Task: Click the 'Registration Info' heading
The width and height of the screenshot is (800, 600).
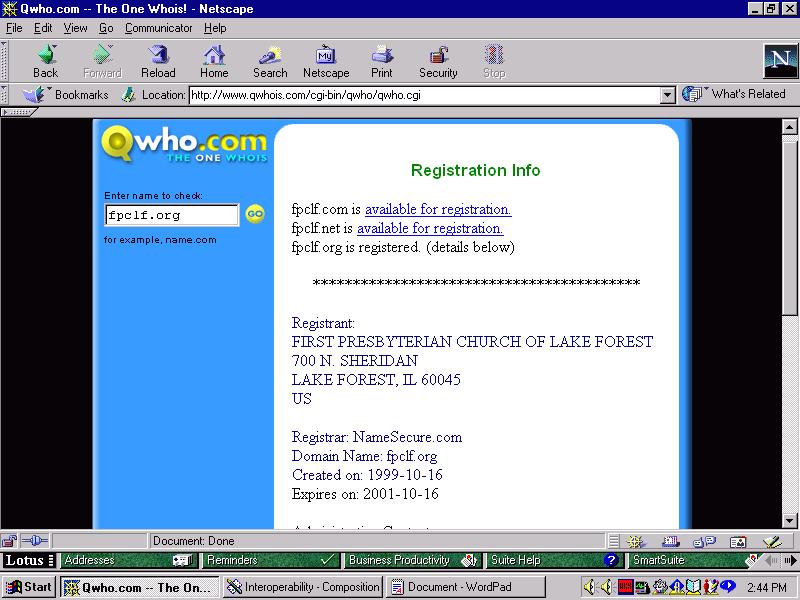Action: click(476, 170)
